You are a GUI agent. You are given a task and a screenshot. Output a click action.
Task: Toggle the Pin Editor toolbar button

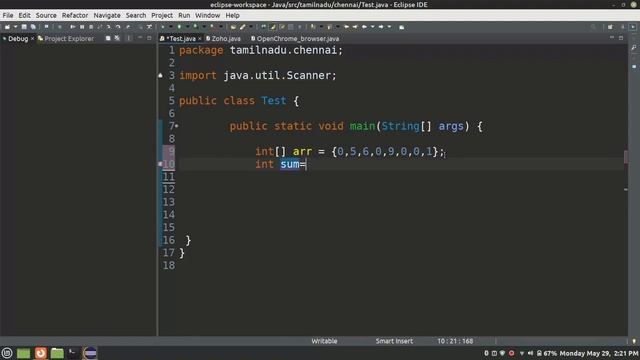coord(402,27)
